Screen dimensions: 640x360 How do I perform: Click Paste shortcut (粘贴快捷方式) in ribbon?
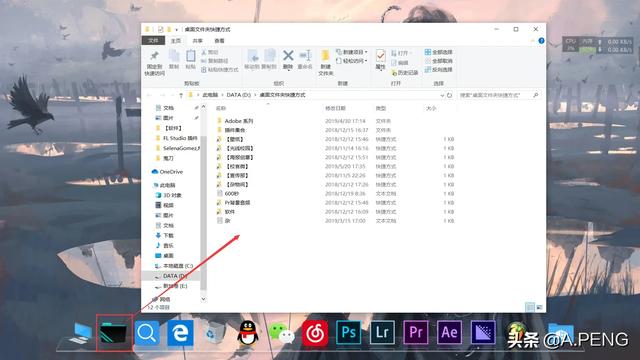[220, 70]
